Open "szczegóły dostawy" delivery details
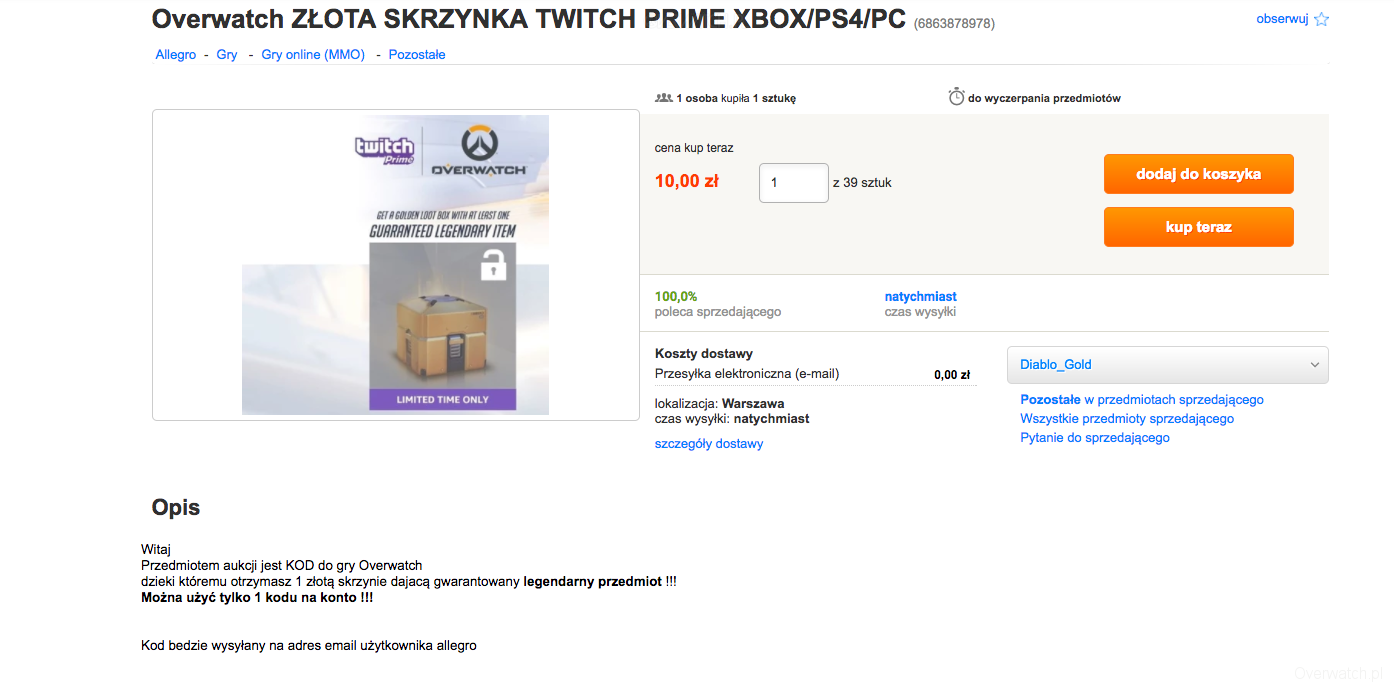 click(x=709, y=444)
